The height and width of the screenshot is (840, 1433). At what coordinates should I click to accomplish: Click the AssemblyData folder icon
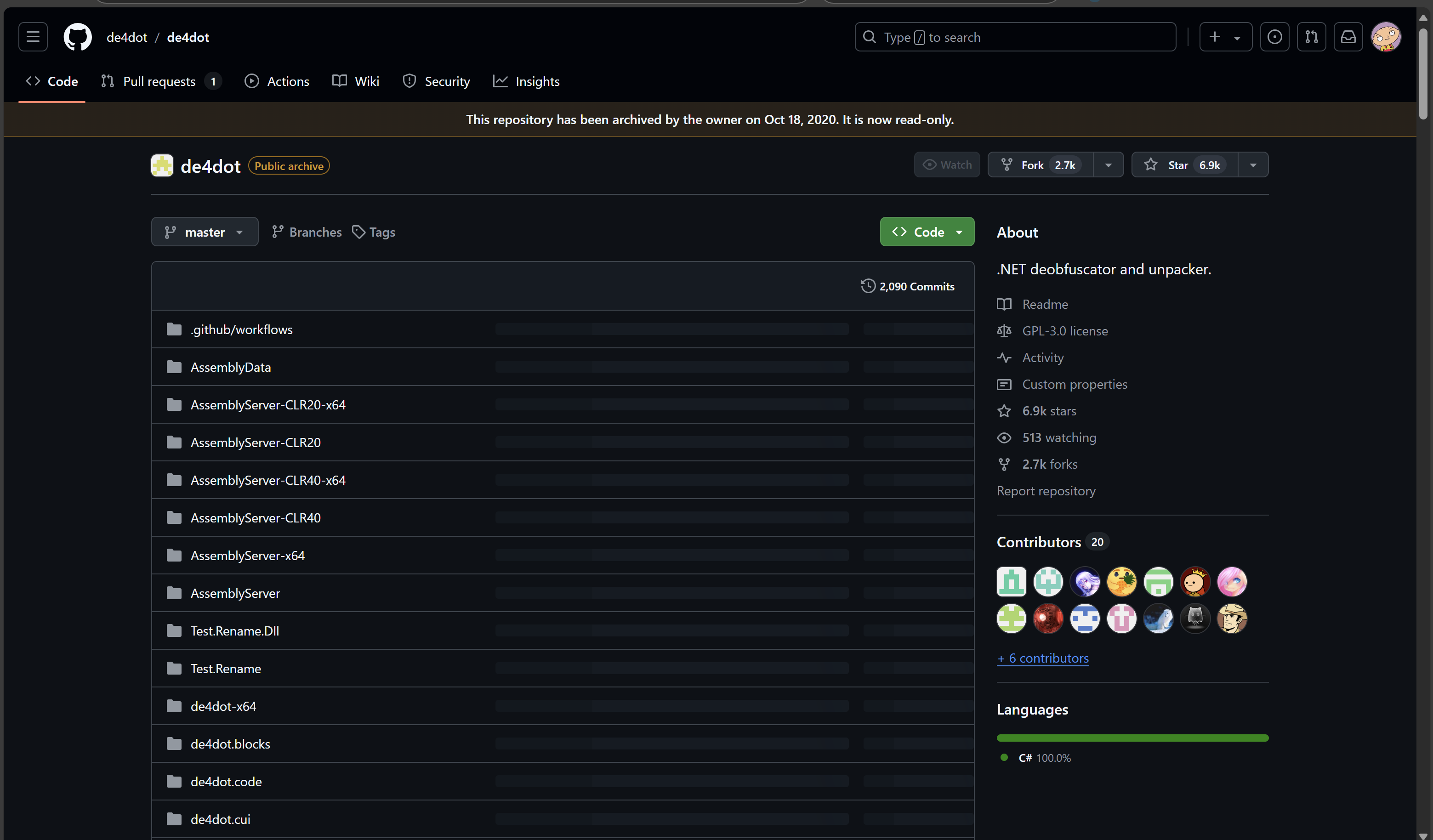(x=174, y=367)
